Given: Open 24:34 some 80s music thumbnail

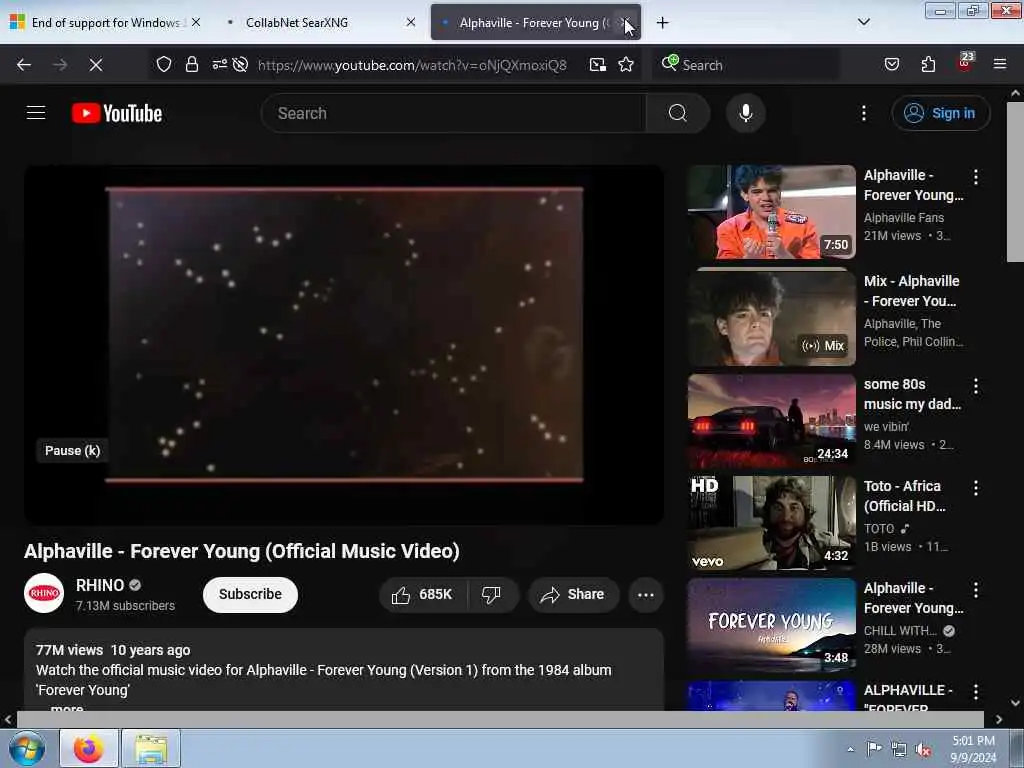Looking at the screenshot, I should [x=771, y=421].
